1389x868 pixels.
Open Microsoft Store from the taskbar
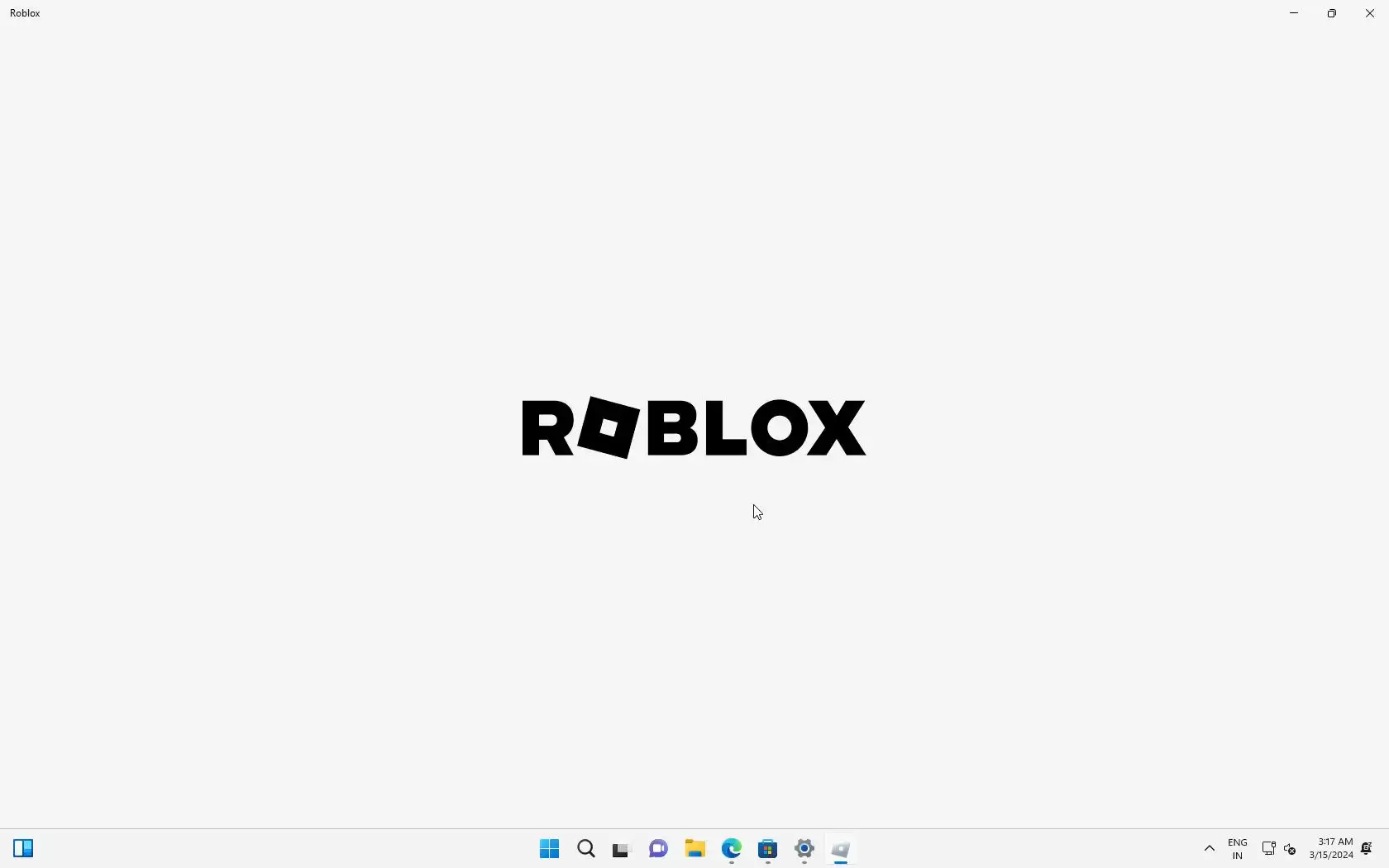point(768,849)
